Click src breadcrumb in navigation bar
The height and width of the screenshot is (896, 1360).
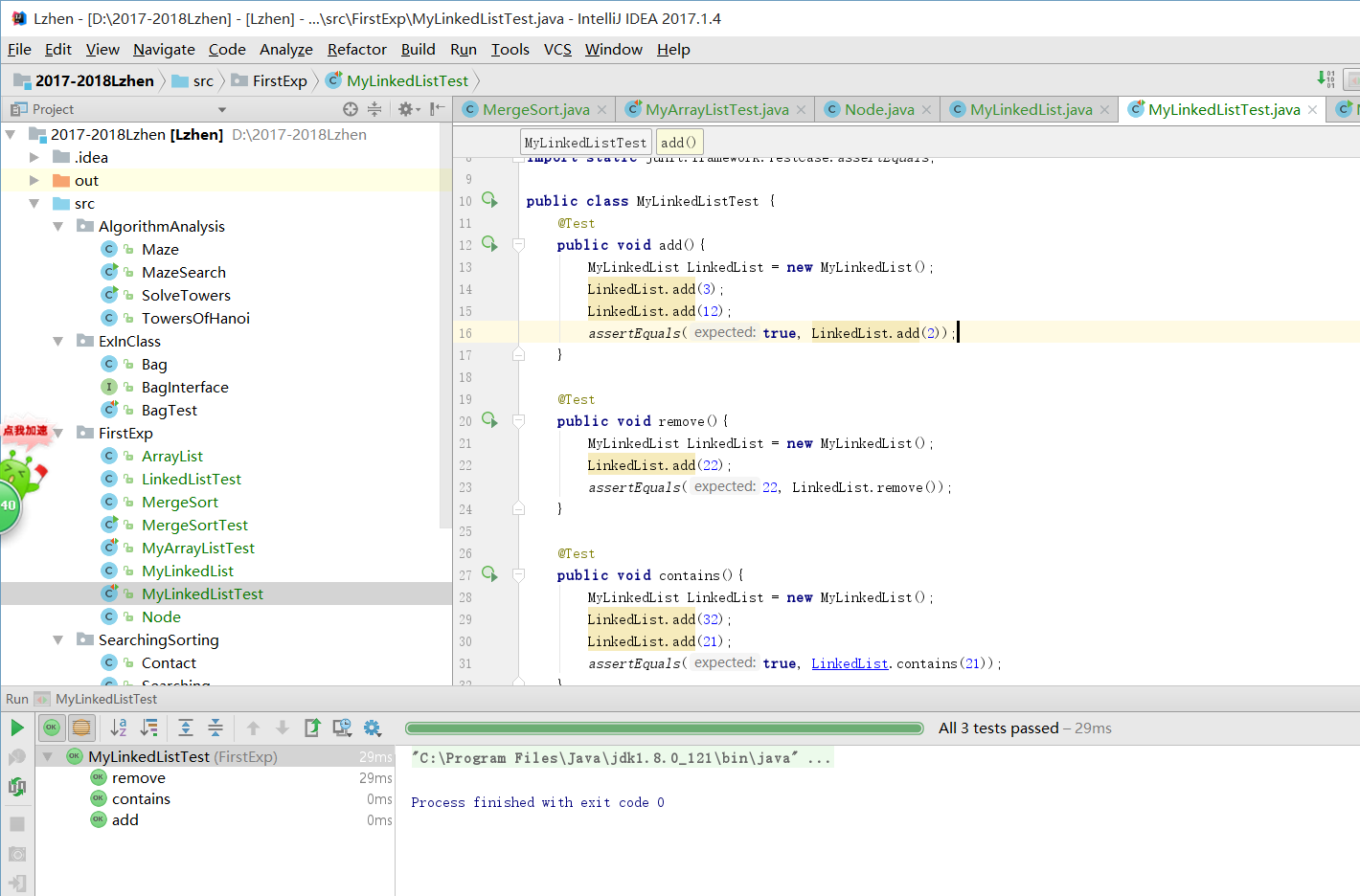click(193, 81)
